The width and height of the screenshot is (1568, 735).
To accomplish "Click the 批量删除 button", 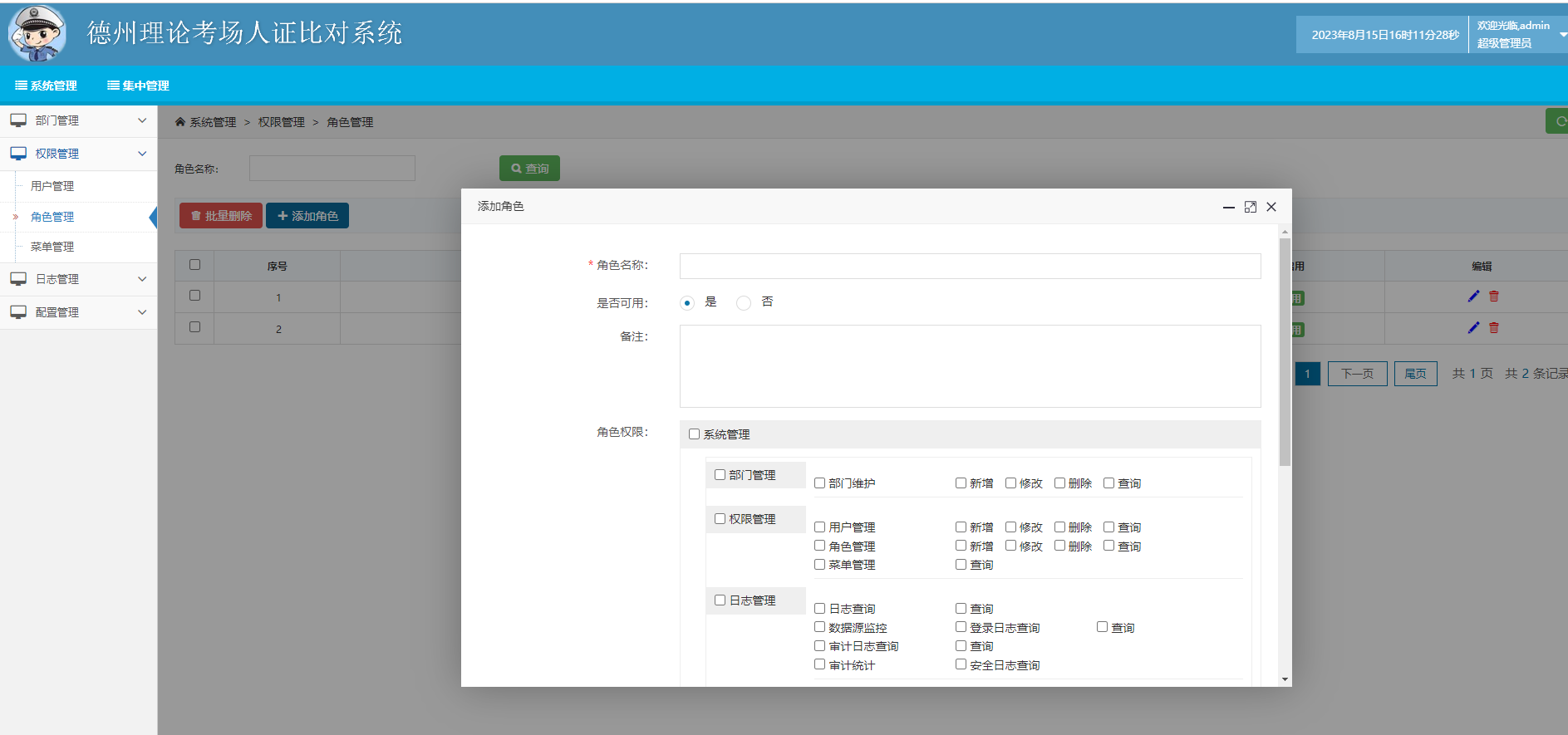I will [x=221, y=216].
